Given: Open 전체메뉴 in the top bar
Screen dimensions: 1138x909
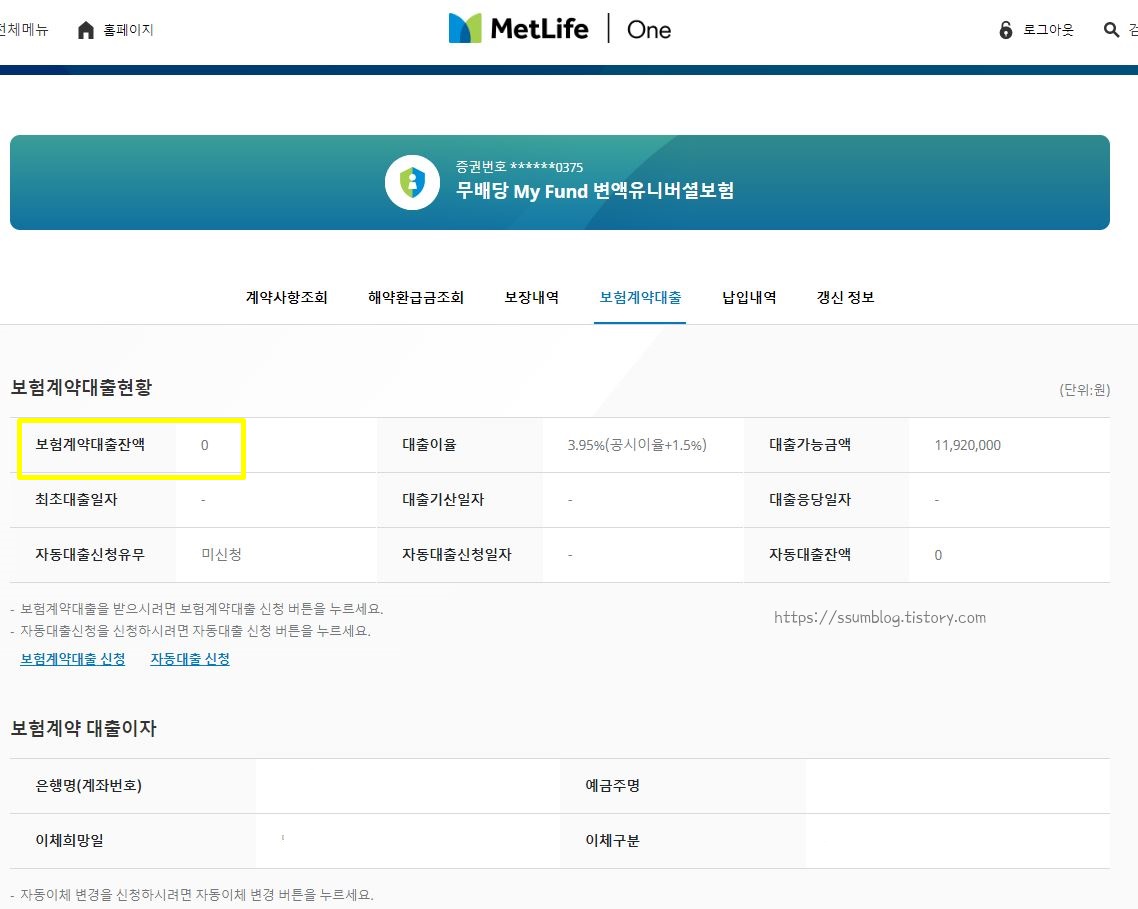Looking at the screenshot, I should click(x=23, y=30).
